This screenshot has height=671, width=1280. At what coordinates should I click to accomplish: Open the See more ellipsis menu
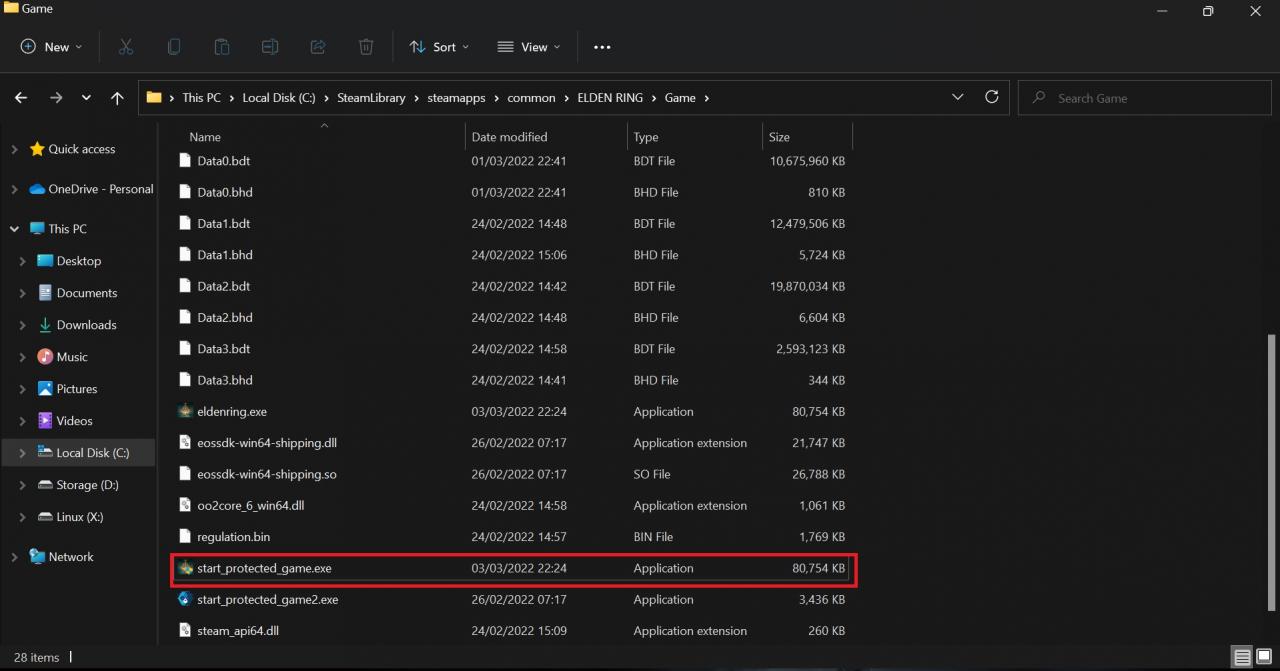[x=602, y=47]
